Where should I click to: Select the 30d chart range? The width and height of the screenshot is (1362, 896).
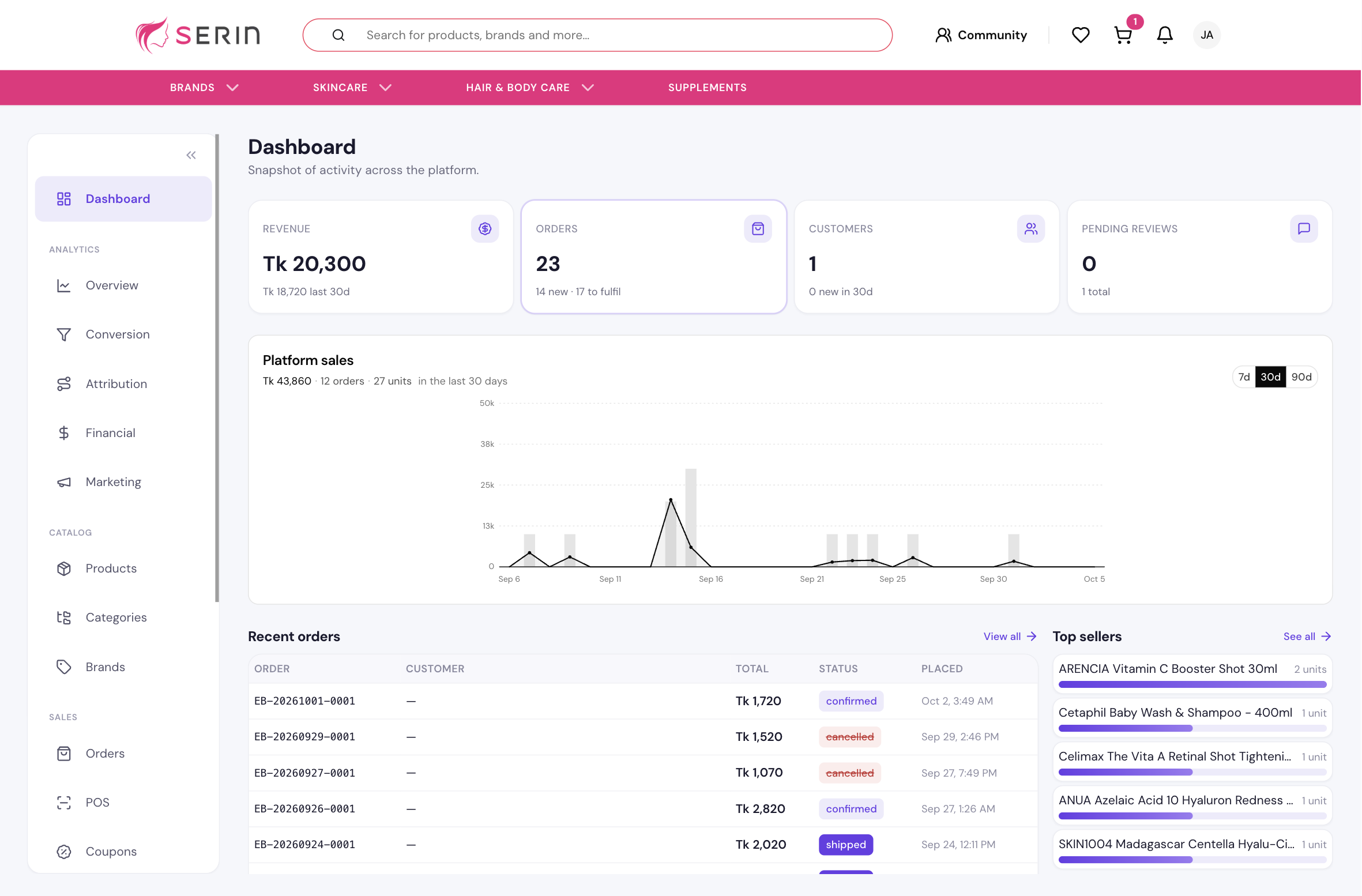coord(1270,377)
